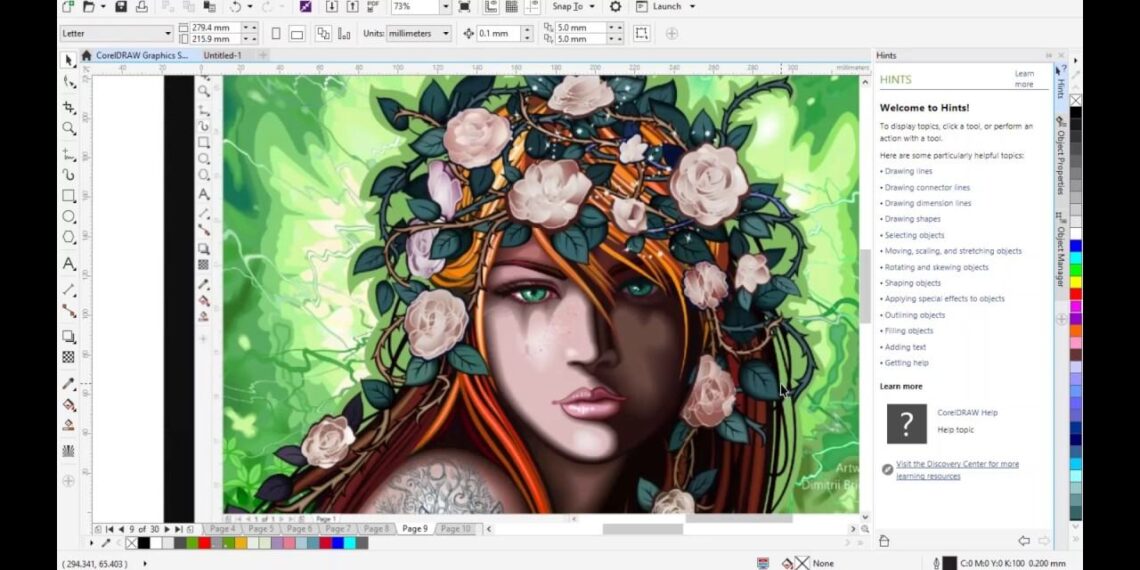1140x570 pixels.
Task: Toggle the document grid
Action: click(x=512, y=7)
